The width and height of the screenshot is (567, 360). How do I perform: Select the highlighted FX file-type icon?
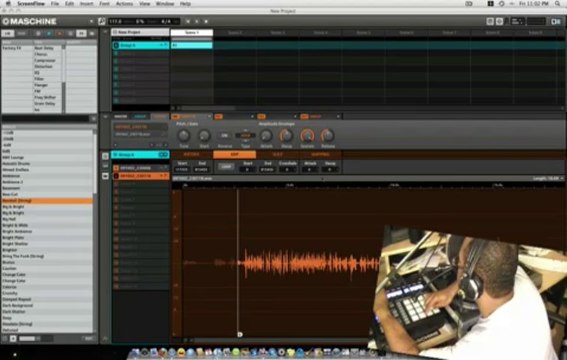81,34
